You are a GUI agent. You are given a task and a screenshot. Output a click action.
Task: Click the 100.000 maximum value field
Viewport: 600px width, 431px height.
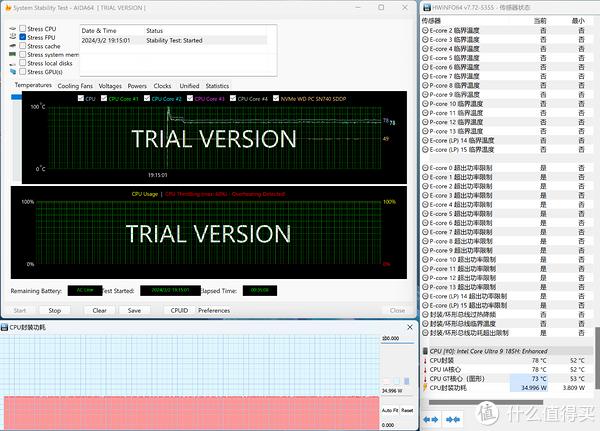(397, 338)
